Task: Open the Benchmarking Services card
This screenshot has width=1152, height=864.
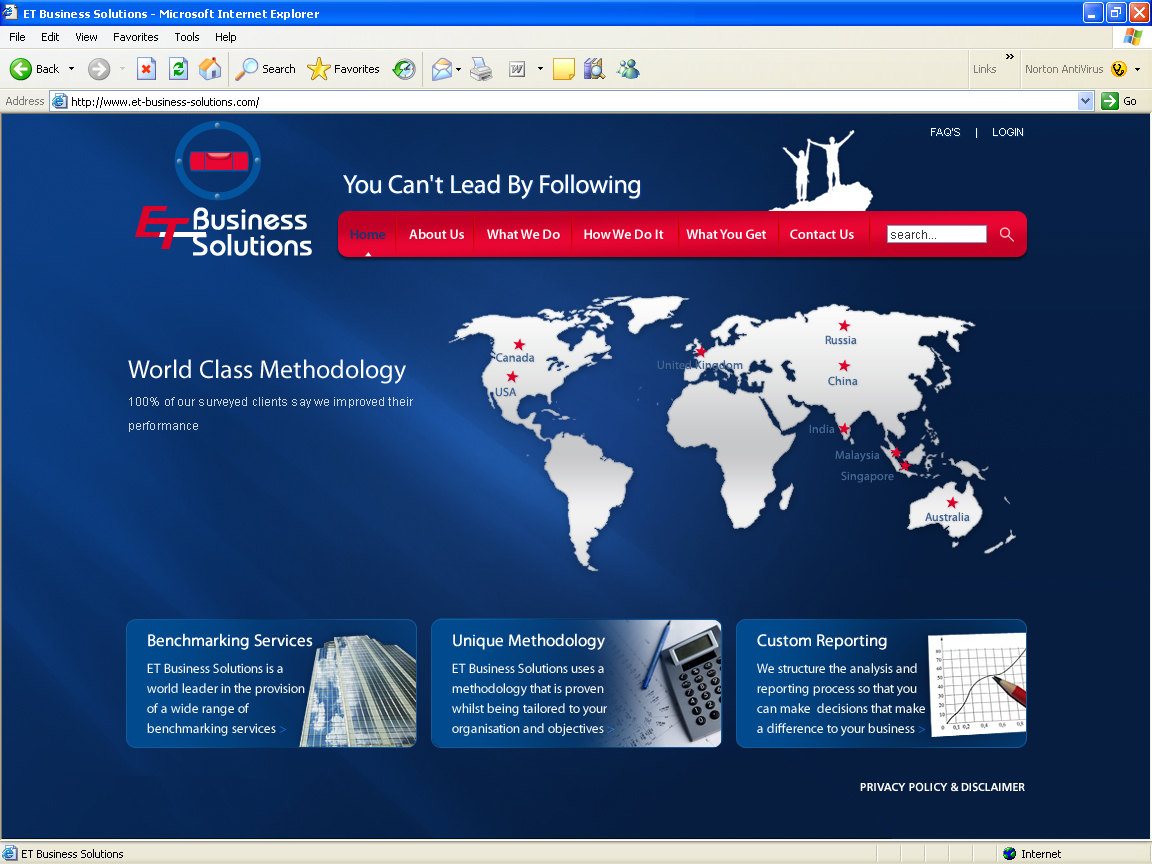Action: click(271, 683)
